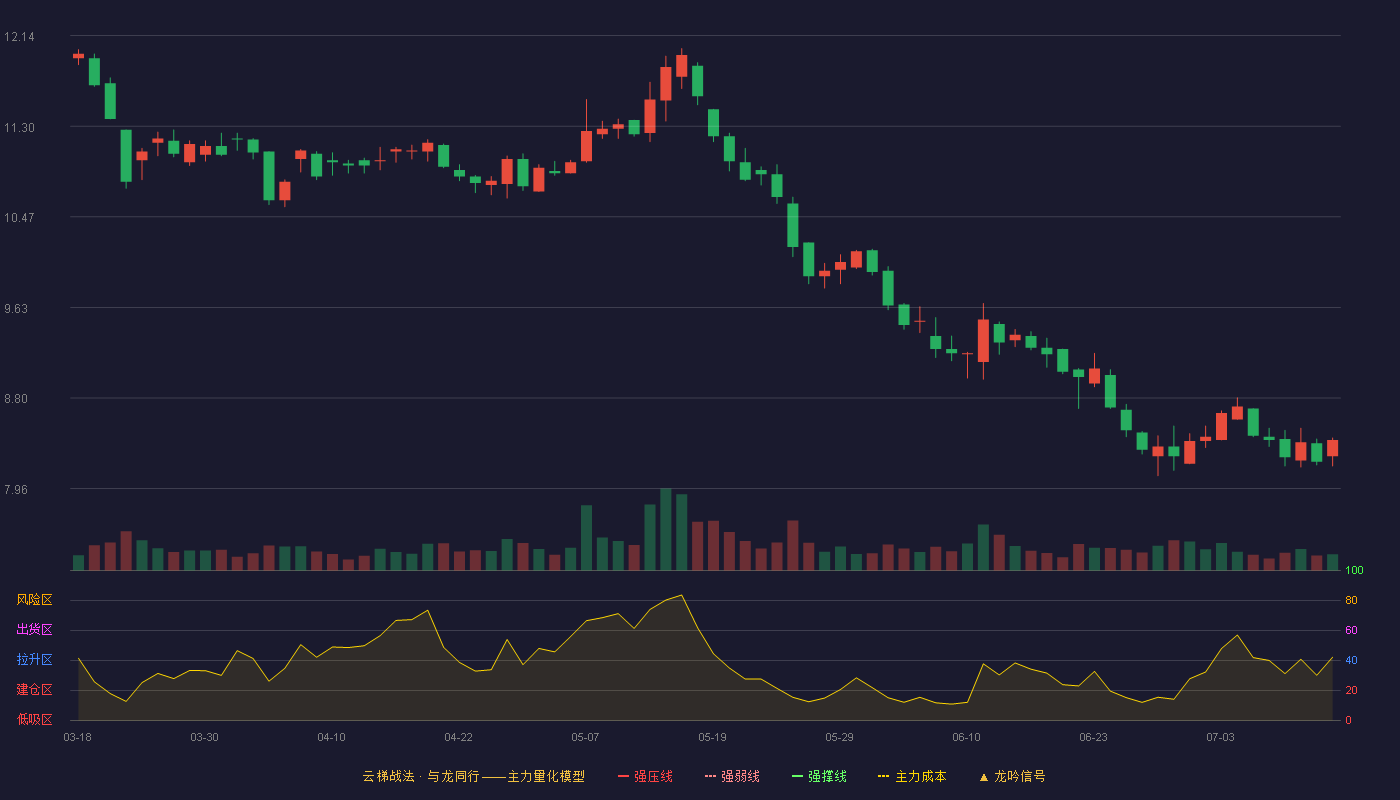
Task: Click the orange 80 indicator axis value
Action: point(1351,600)
